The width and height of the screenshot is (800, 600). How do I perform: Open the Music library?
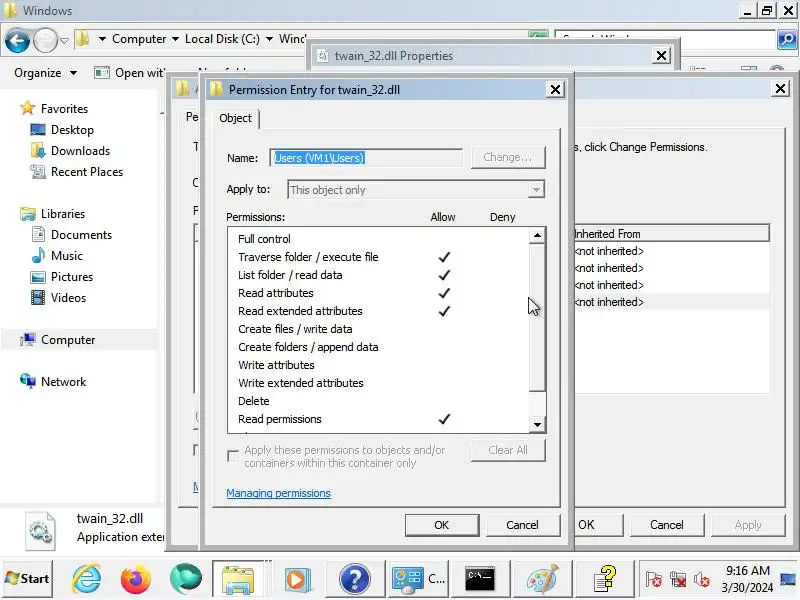point(66,255)
